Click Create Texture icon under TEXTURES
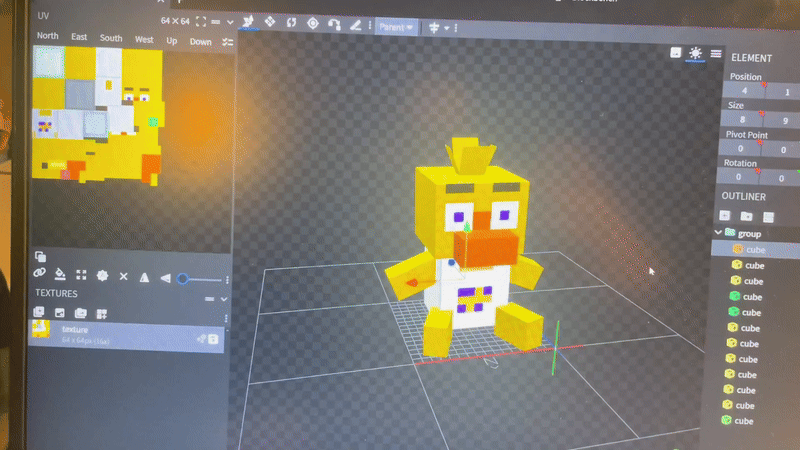The height and width of the screenshot is (450, 800). pos(39,312)
